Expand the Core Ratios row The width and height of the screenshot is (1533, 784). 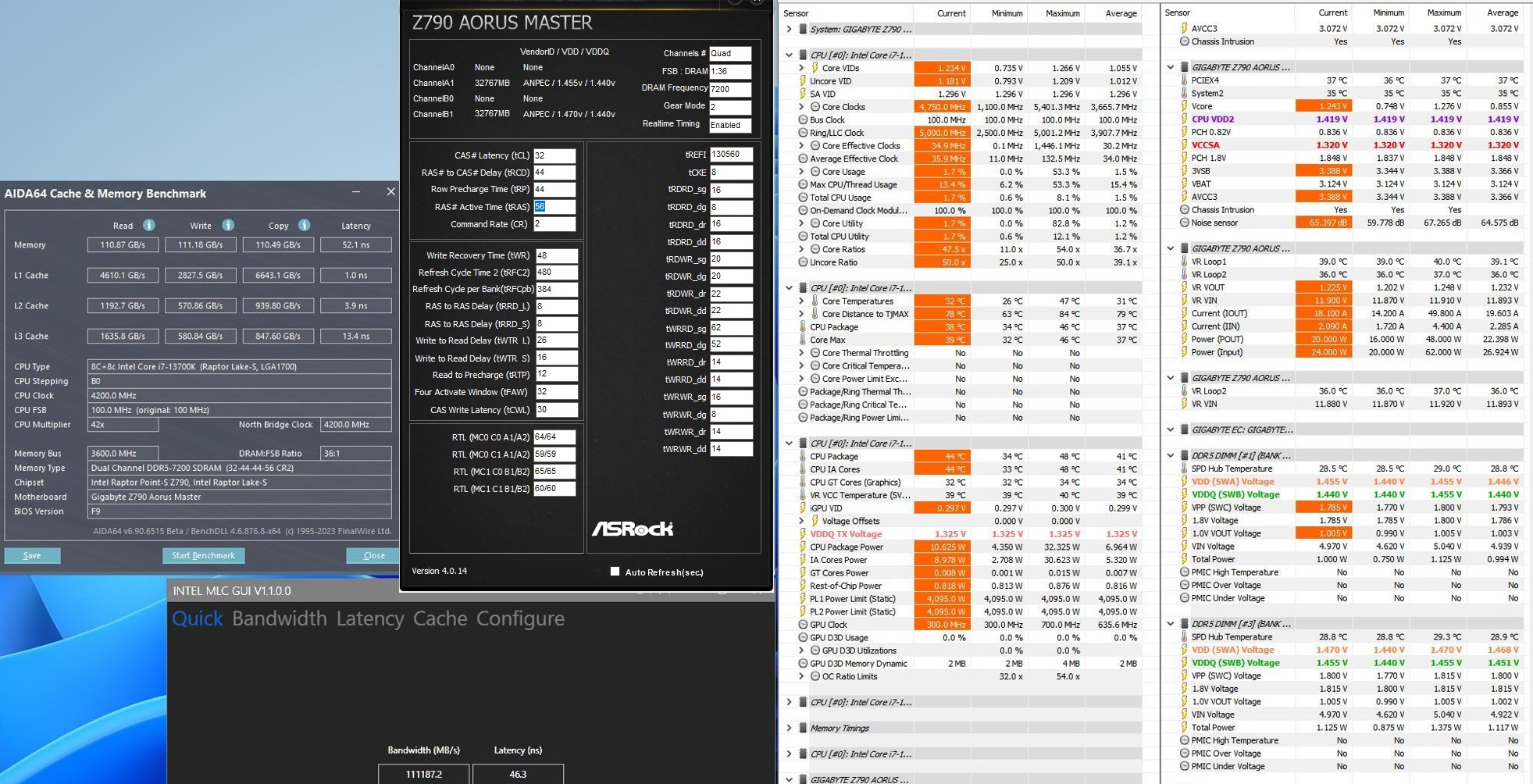pos(801,249)
